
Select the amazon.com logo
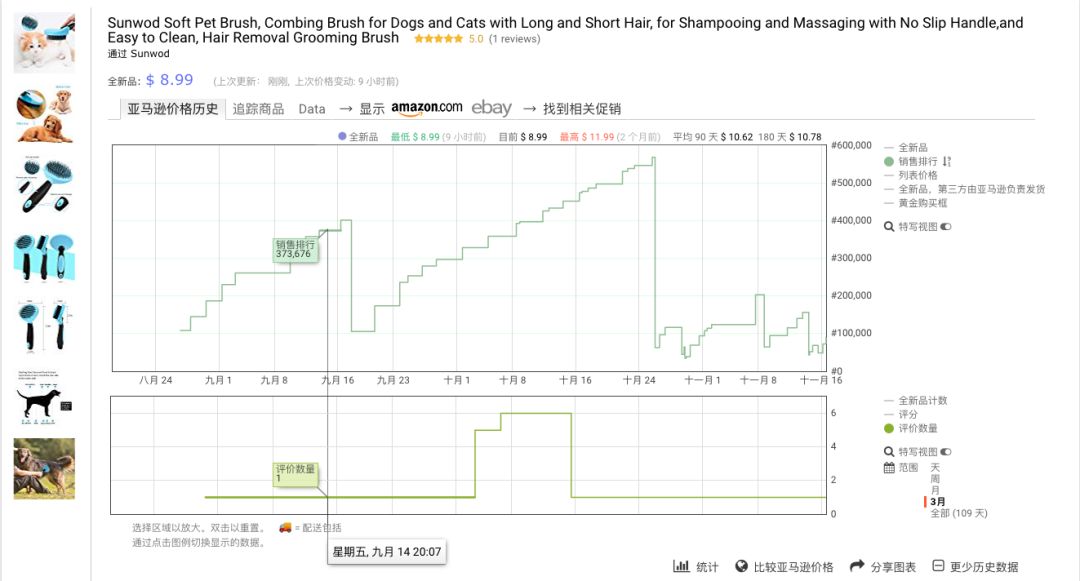pyautogui.click(x=426, y=108)
